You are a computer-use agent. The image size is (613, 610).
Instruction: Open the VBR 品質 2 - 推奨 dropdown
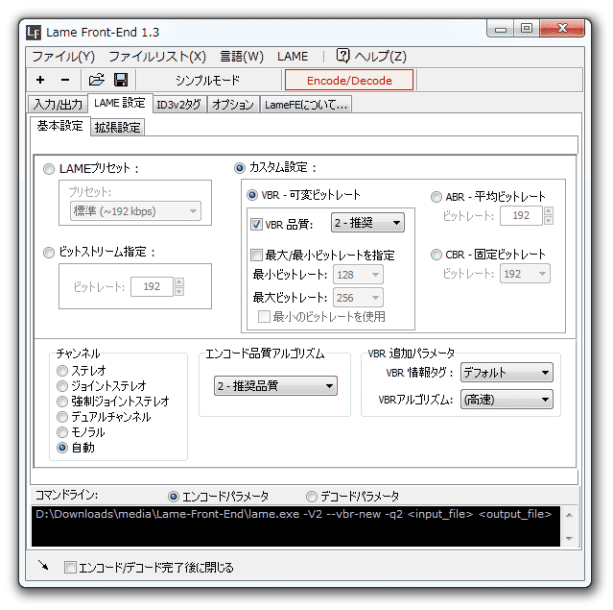coord(367,223)
